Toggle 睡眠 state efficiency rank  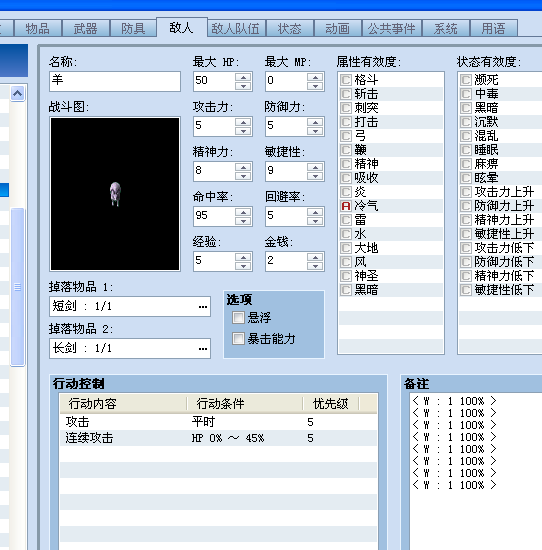(x=466, y=150)
